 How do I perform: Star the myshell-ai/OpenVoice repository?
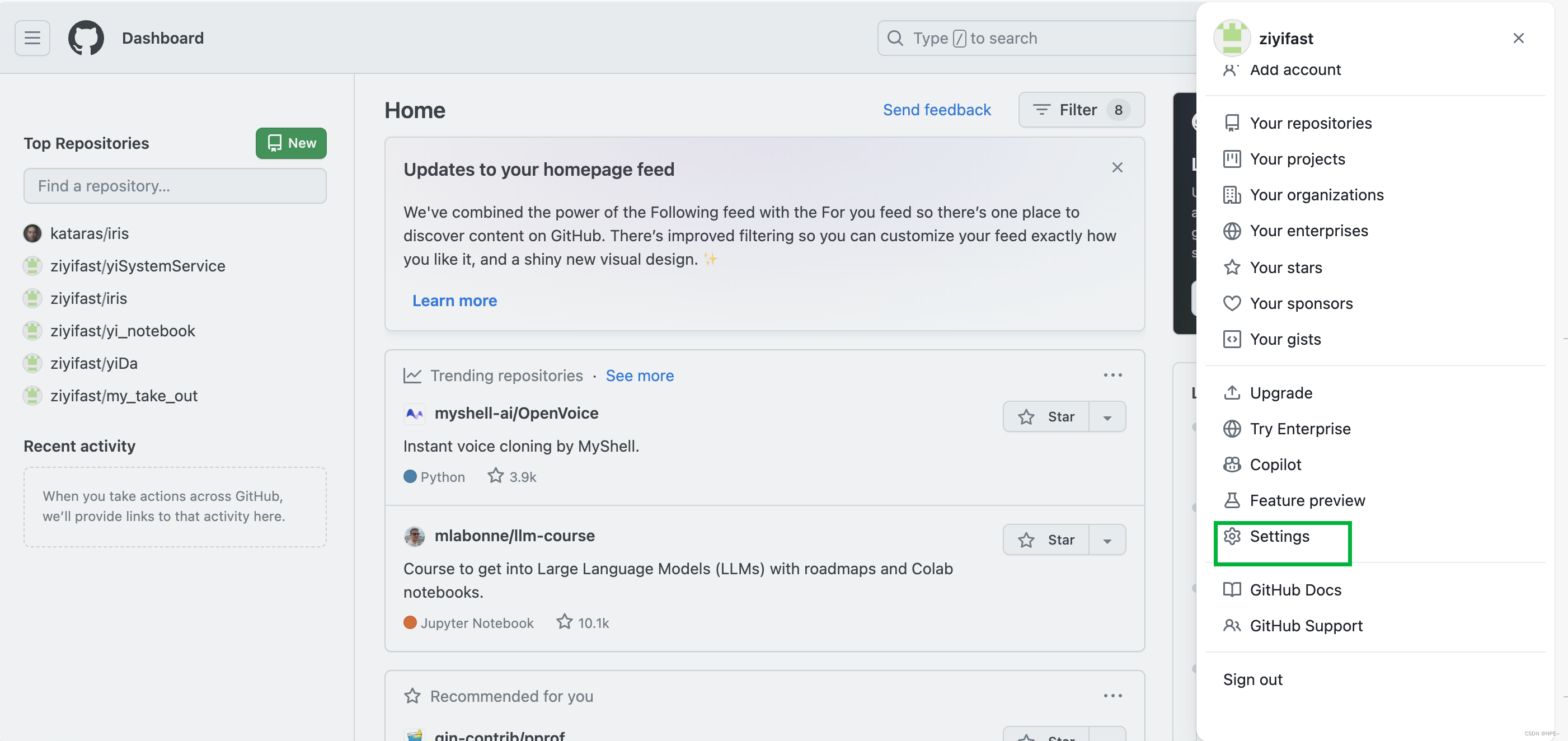[x=1046, y=416]
